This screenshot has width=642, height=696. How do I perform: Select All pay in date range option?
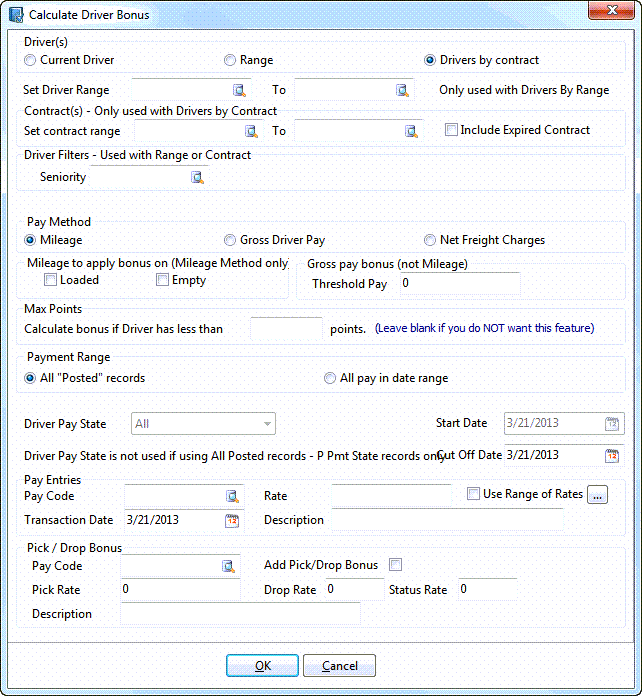[x=330, y=378]
